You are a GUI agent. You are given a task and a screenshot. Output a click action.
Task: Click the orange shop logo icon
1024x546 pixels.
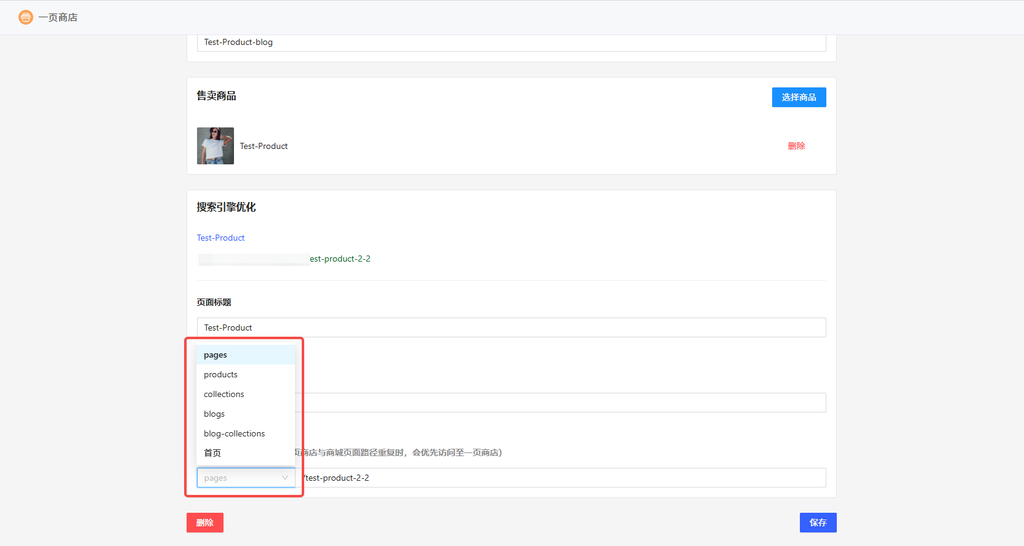(x=26, y=17)
